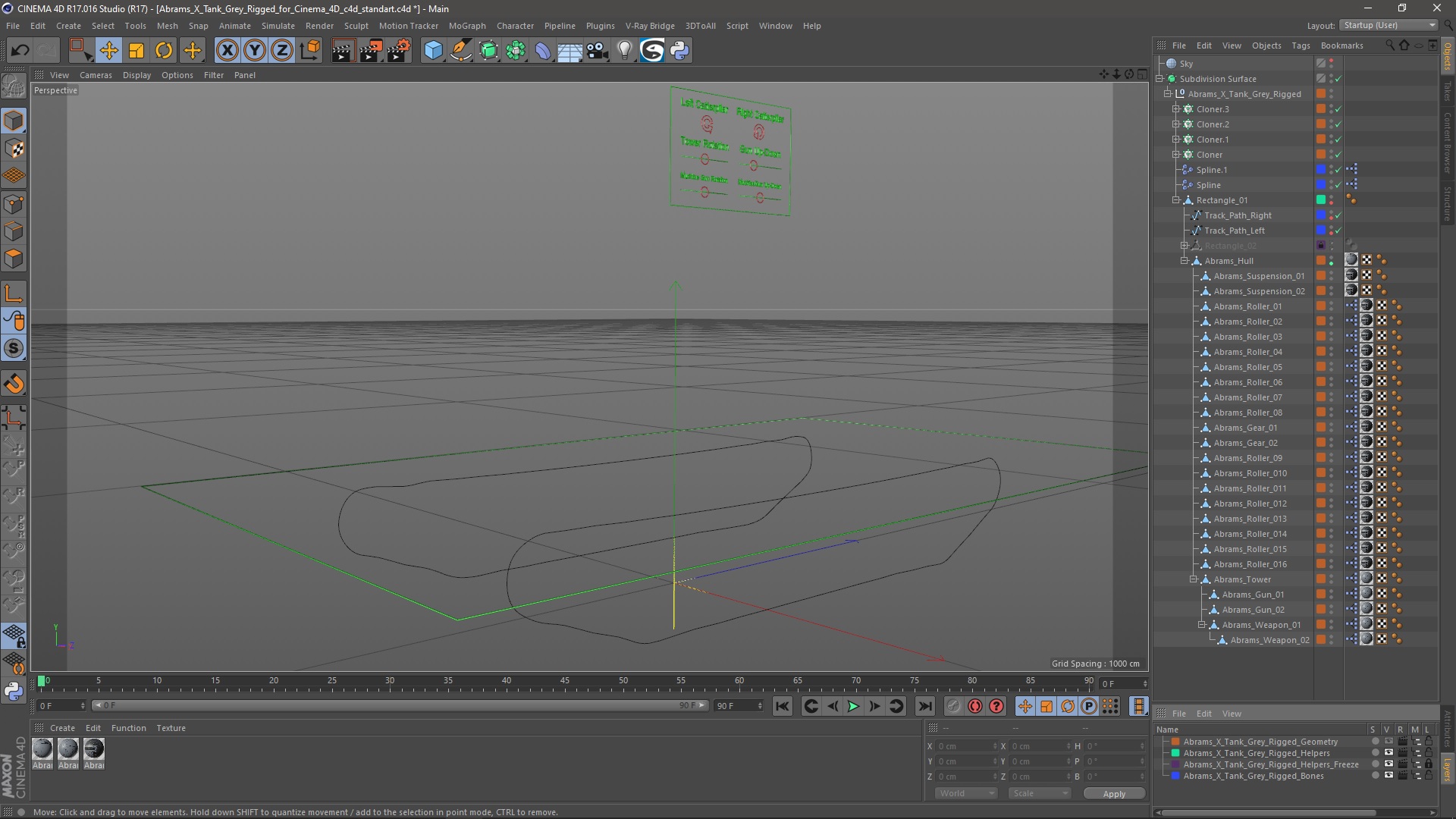1456x819 pixels.
Task: Open the Light object icon
Action: point(624,51)
